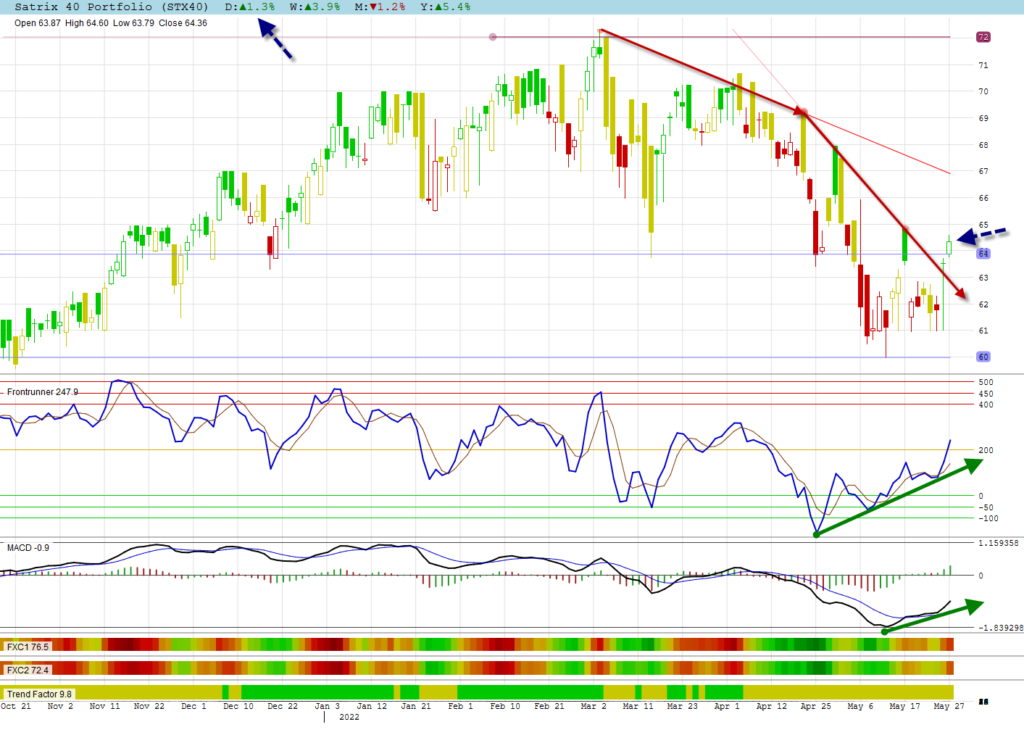Click the Nov 11 date label
Viewport: 1024px width, 735px height.
(x=104, y=706)
